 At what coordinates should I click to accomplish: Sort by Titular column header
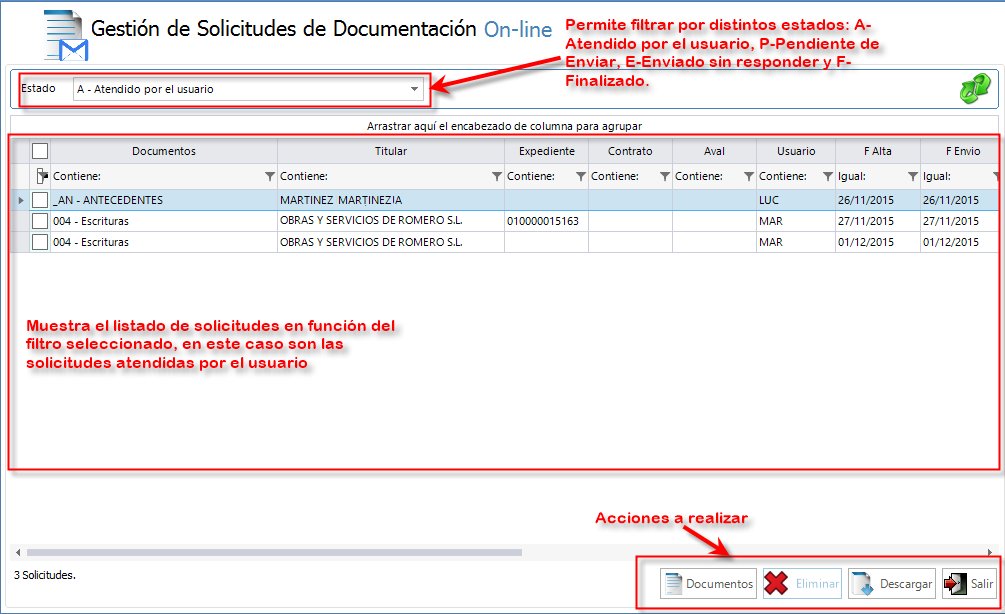coord(391,151)
